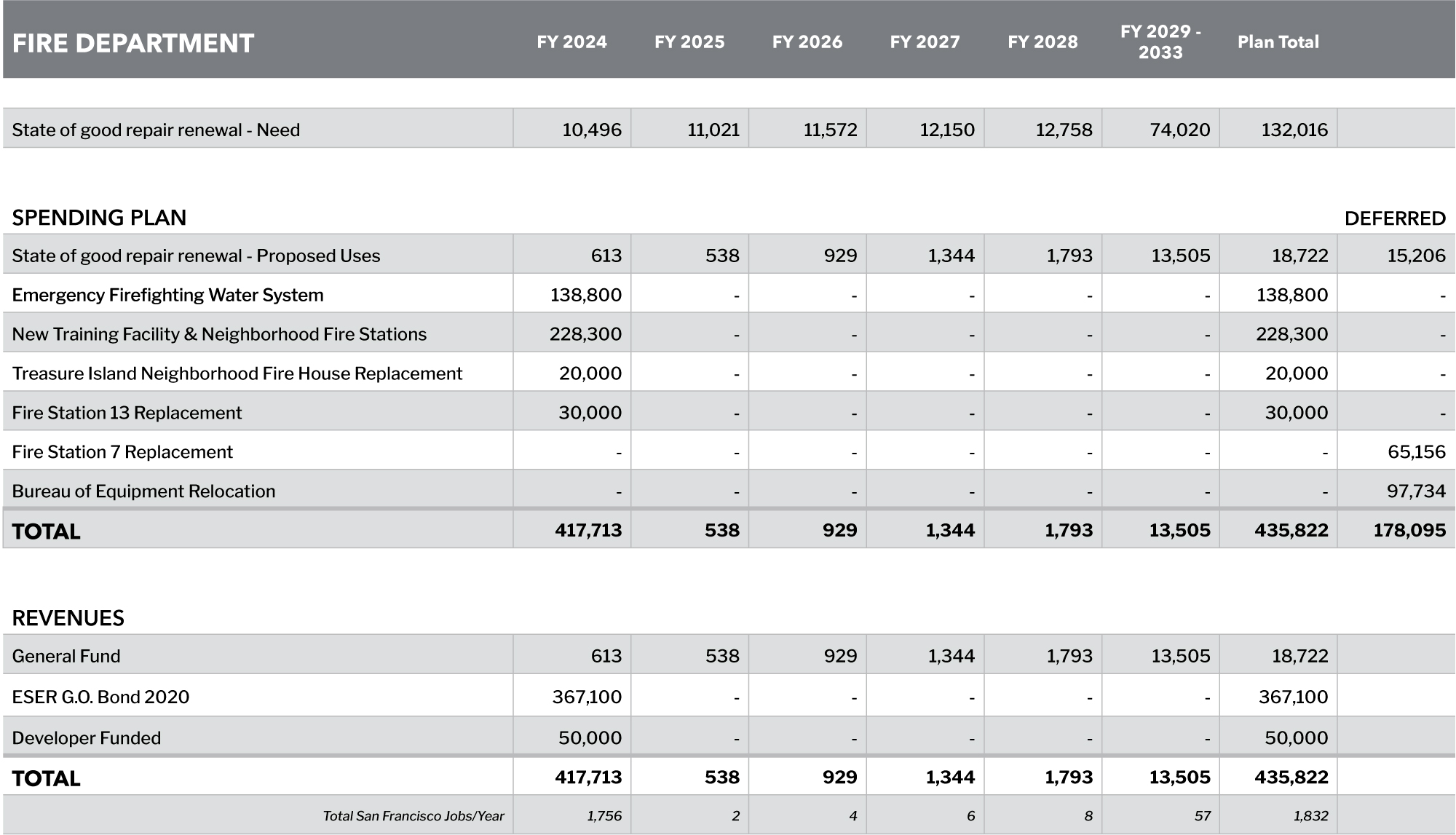Click the 178,095 deferred total

click(x=1409, y=530)
